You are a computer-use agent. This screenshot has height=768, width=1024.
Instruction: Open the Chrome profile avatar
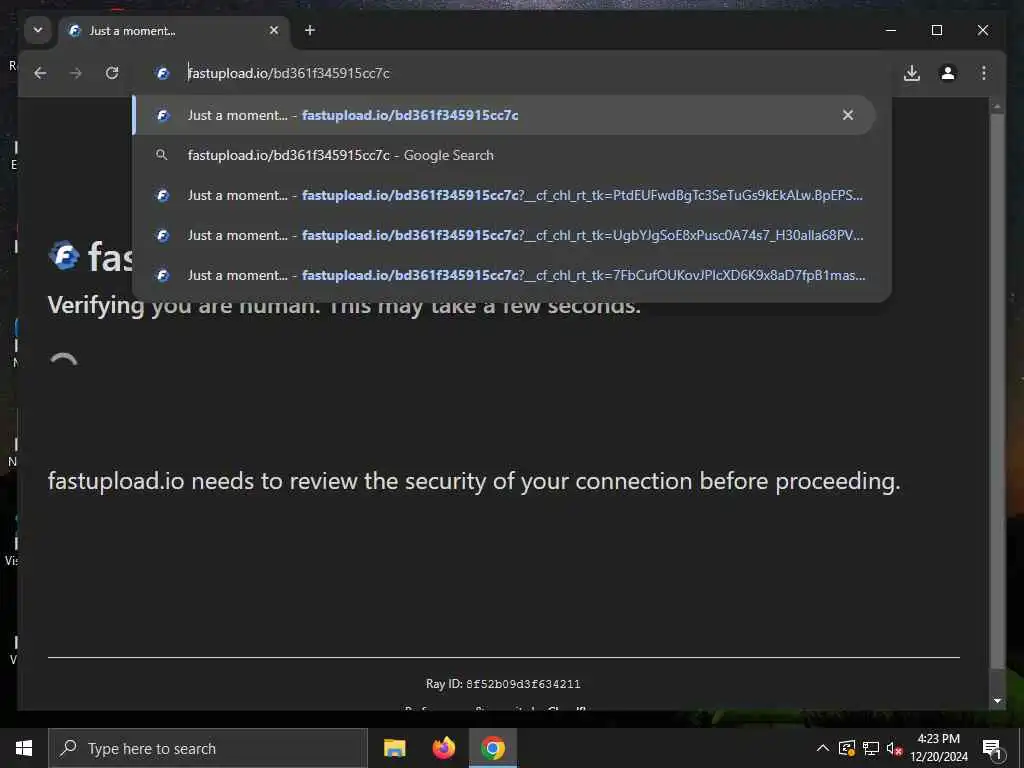[x=948, y=73]
